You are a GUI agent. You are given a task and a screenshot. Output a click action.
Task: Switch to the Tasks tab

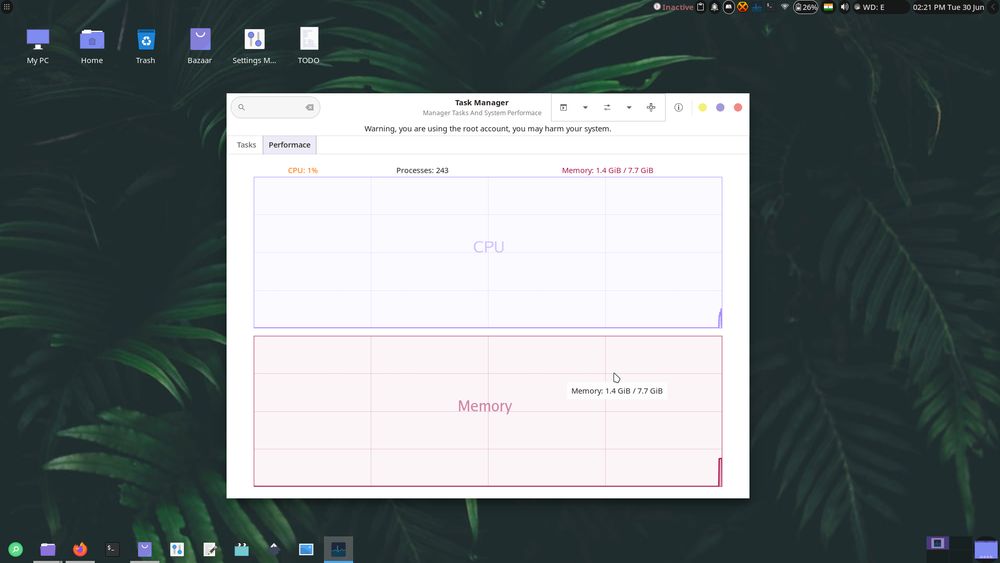coord(246,145)
